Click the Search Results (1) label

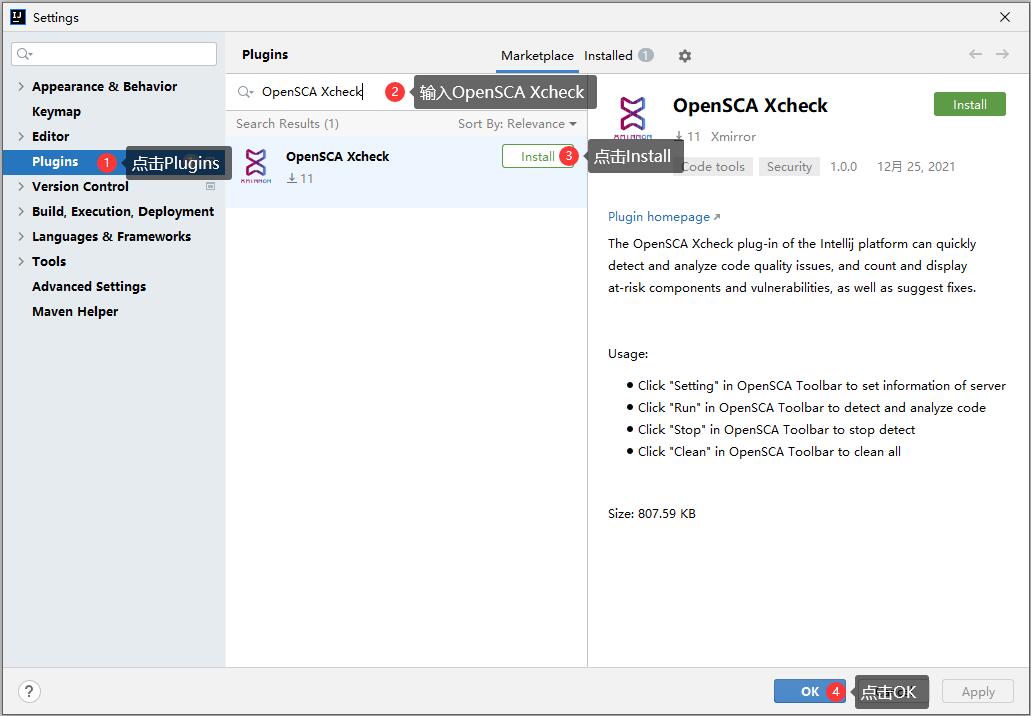coord(287,124)
